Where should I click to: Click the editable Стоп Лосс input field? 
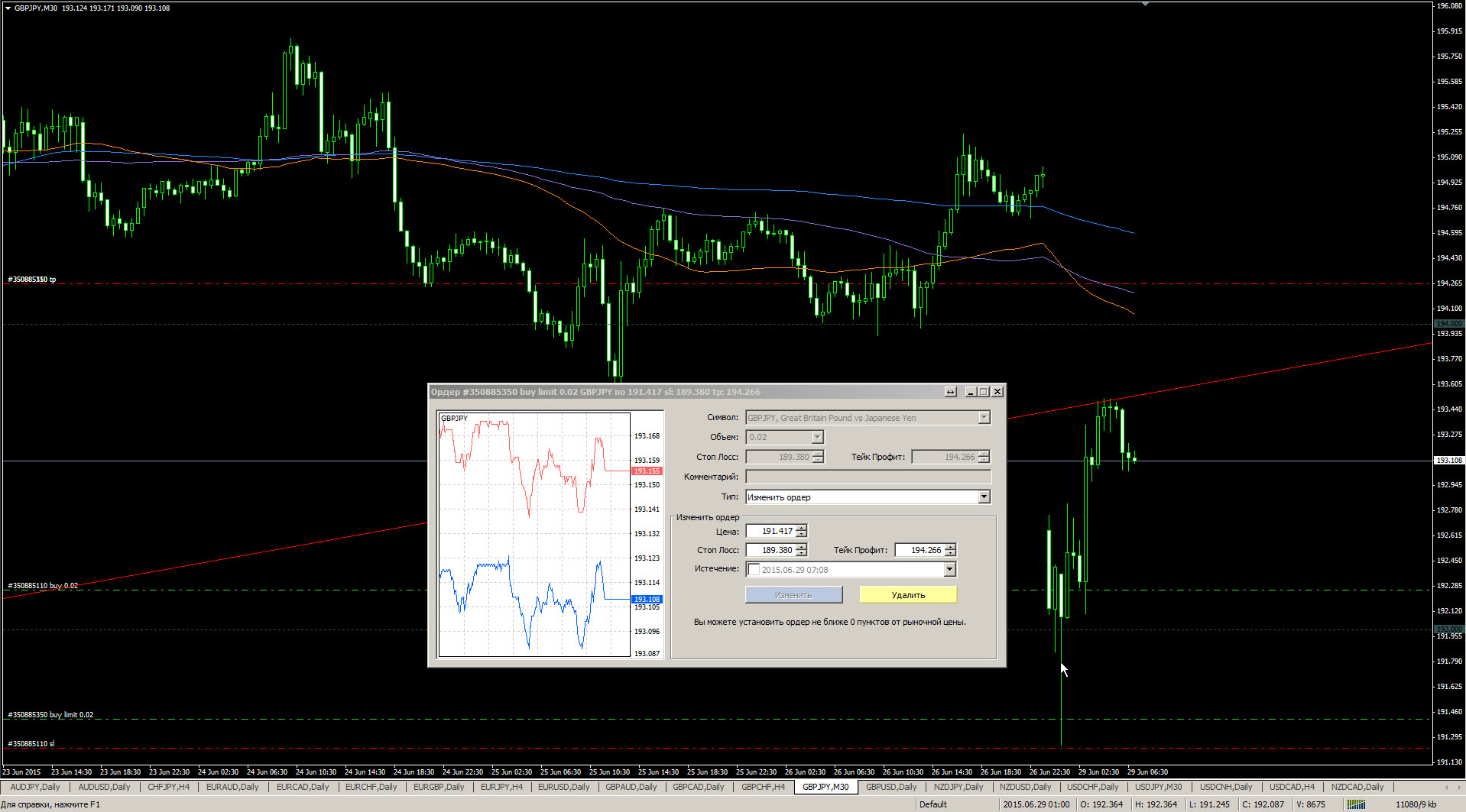point(770,550)
